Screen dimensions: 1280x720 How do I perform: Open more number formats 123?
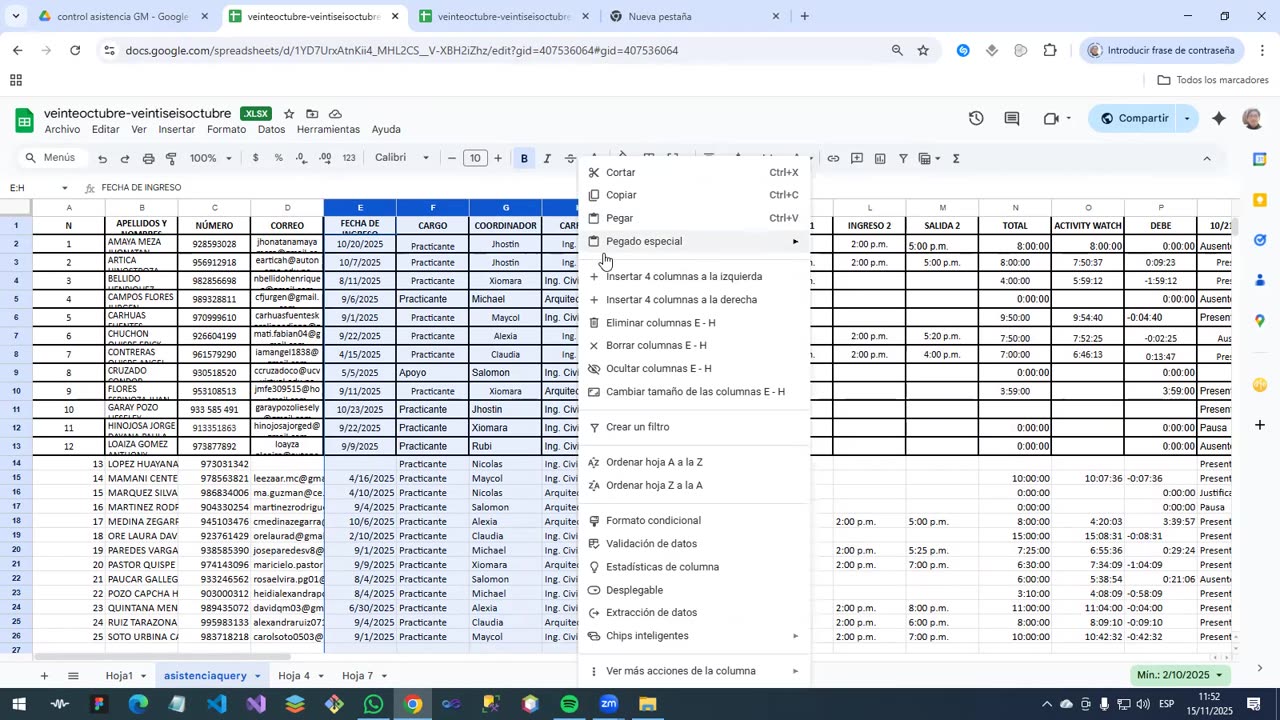pos(349,158)
